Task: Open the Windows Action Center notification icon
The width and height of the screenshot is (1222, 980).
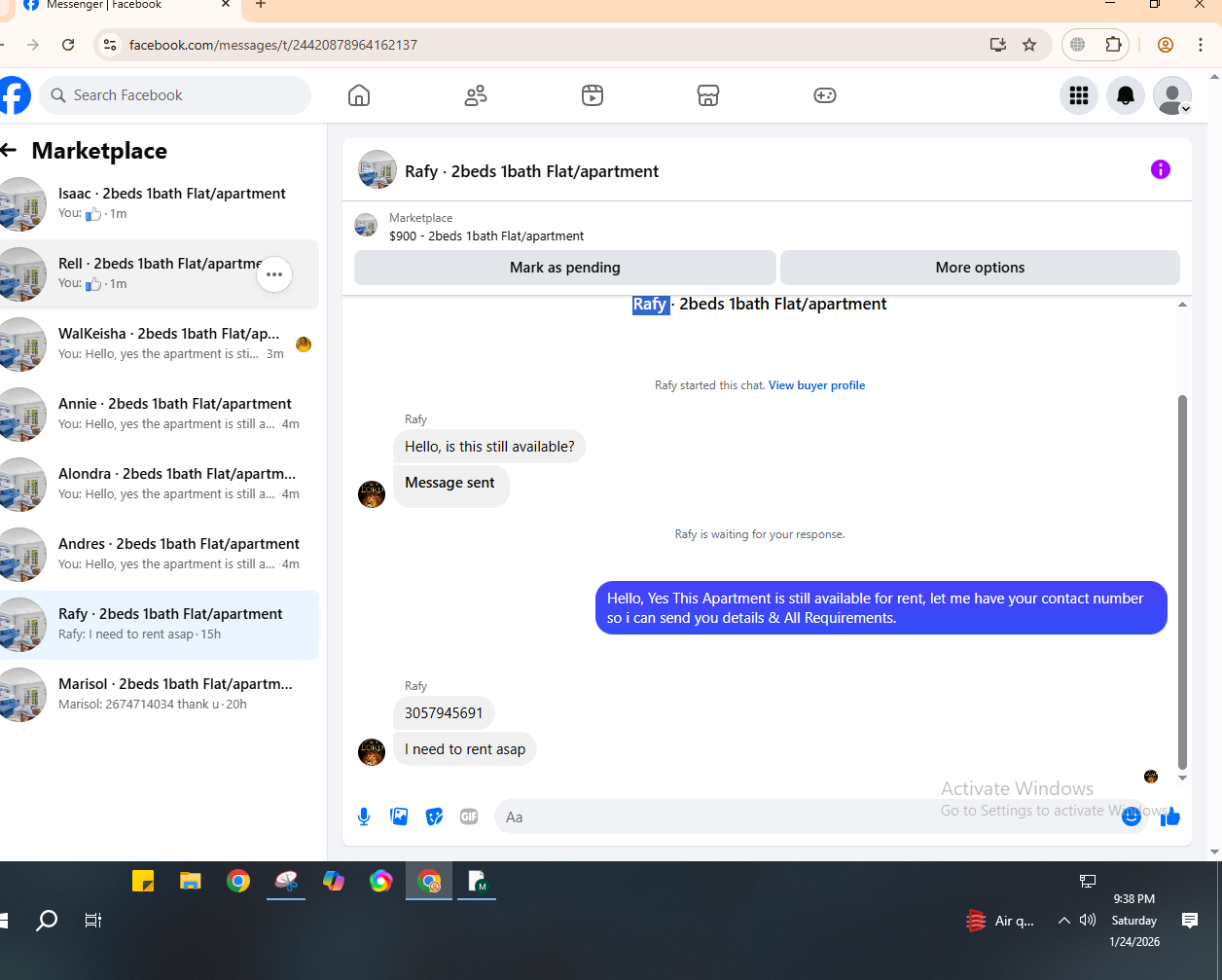Action: pyautogui.click(x=1189, y=921)
